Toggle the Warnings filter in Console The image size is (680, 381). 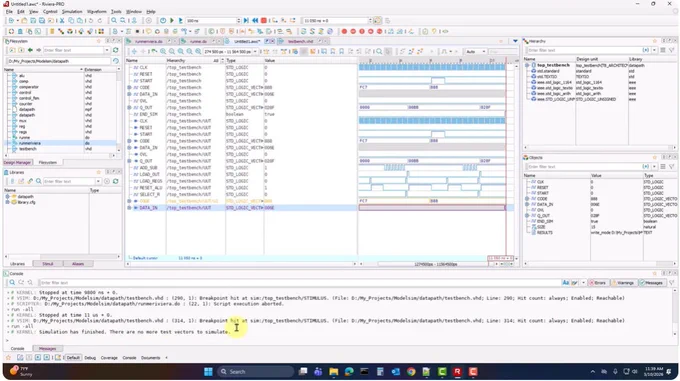click(623, 283)
